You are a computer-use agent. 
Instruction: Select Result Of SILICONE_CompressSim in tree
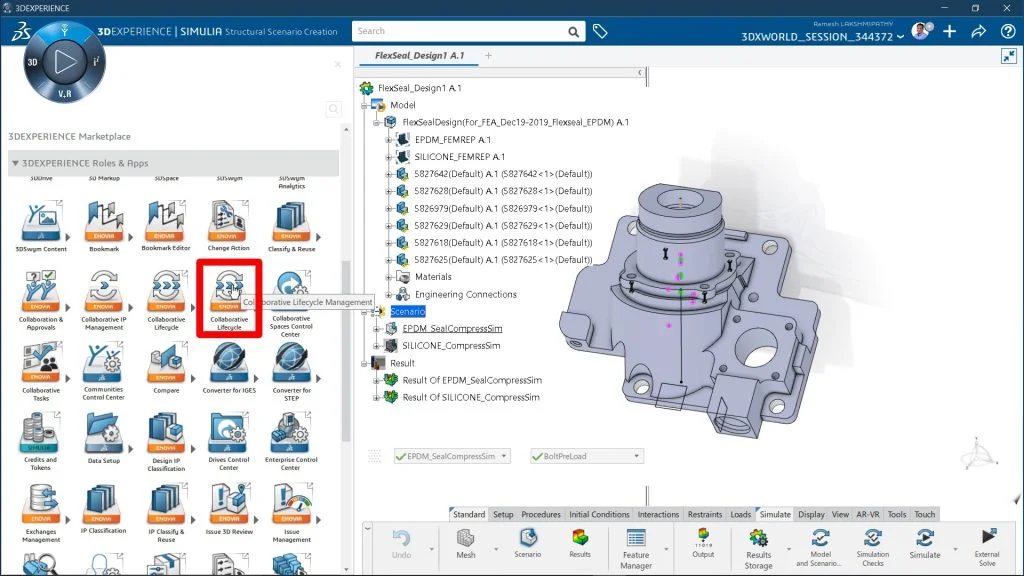pyautogui.click(x=471, y=397)
